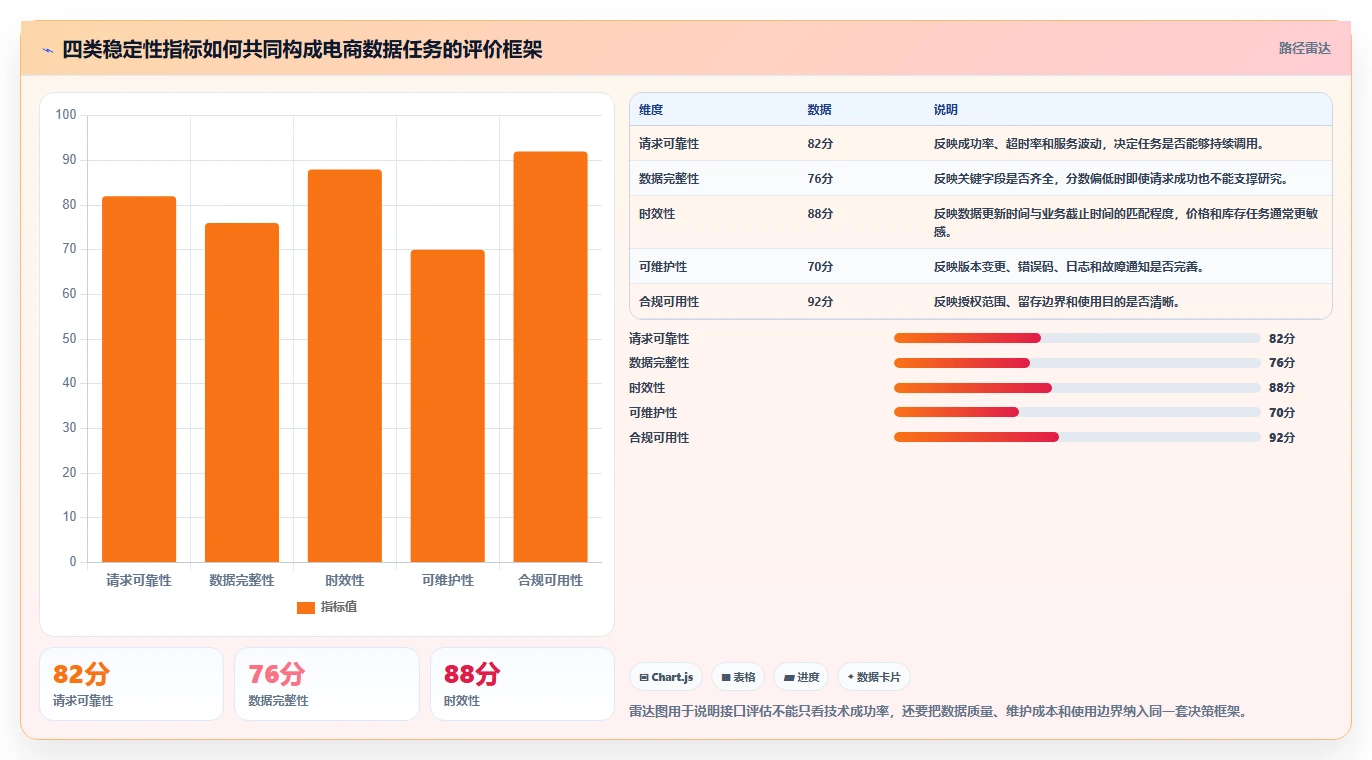Image resolution: width=1372 pixels, height=760 pixels.
Task: Click the 50 y-axis tick label
Action: (69, 339)
